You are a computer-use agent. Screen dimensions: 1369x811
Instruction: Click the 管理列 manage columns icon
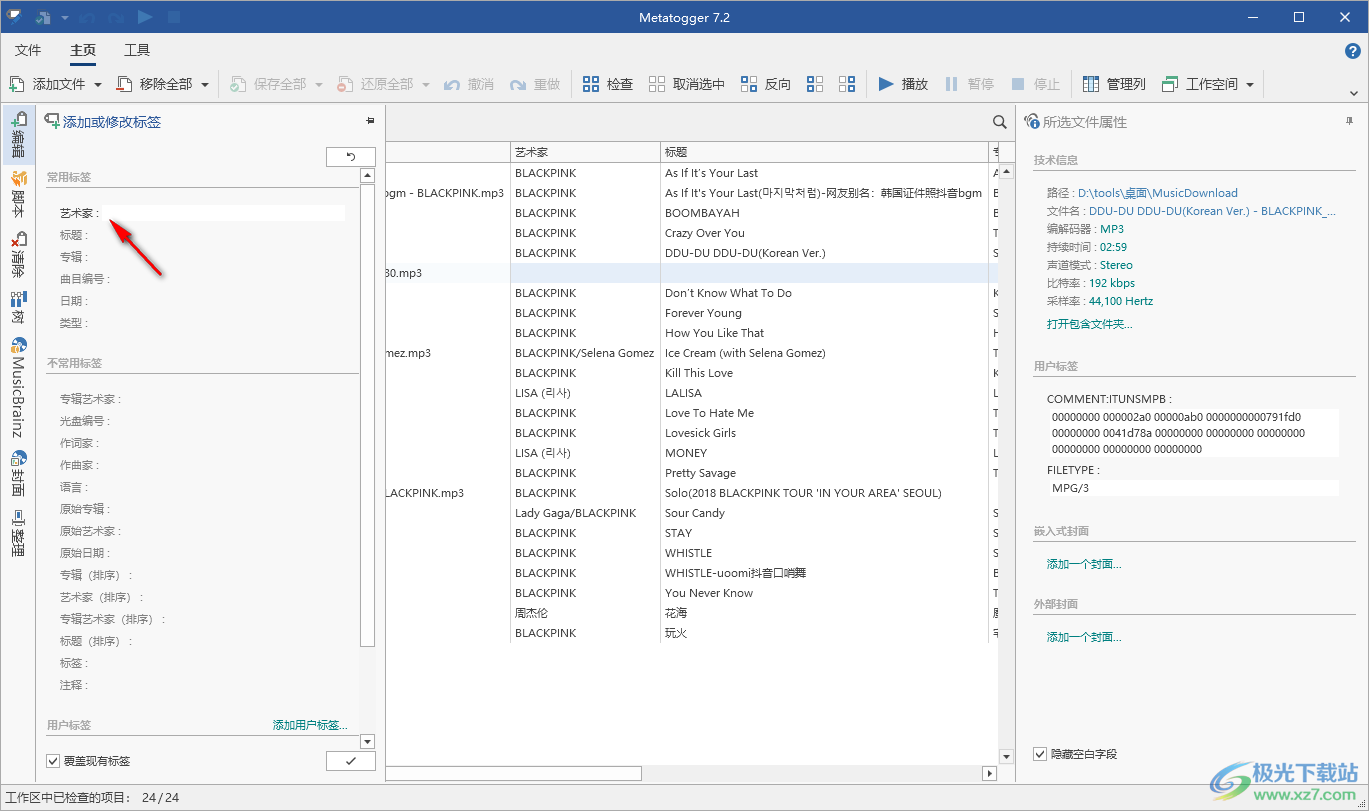(x=1090, y=84)
